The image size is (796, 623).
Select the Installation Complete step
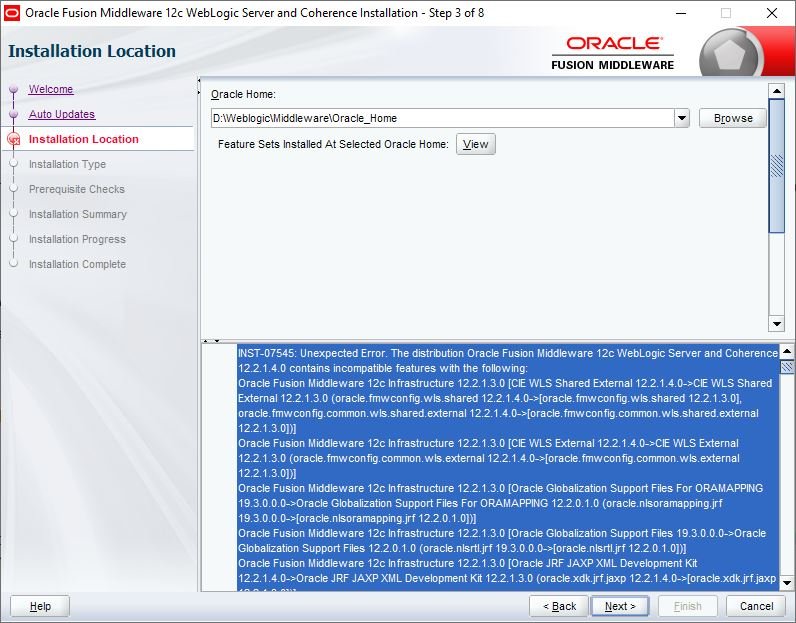[x=77, y=264]
